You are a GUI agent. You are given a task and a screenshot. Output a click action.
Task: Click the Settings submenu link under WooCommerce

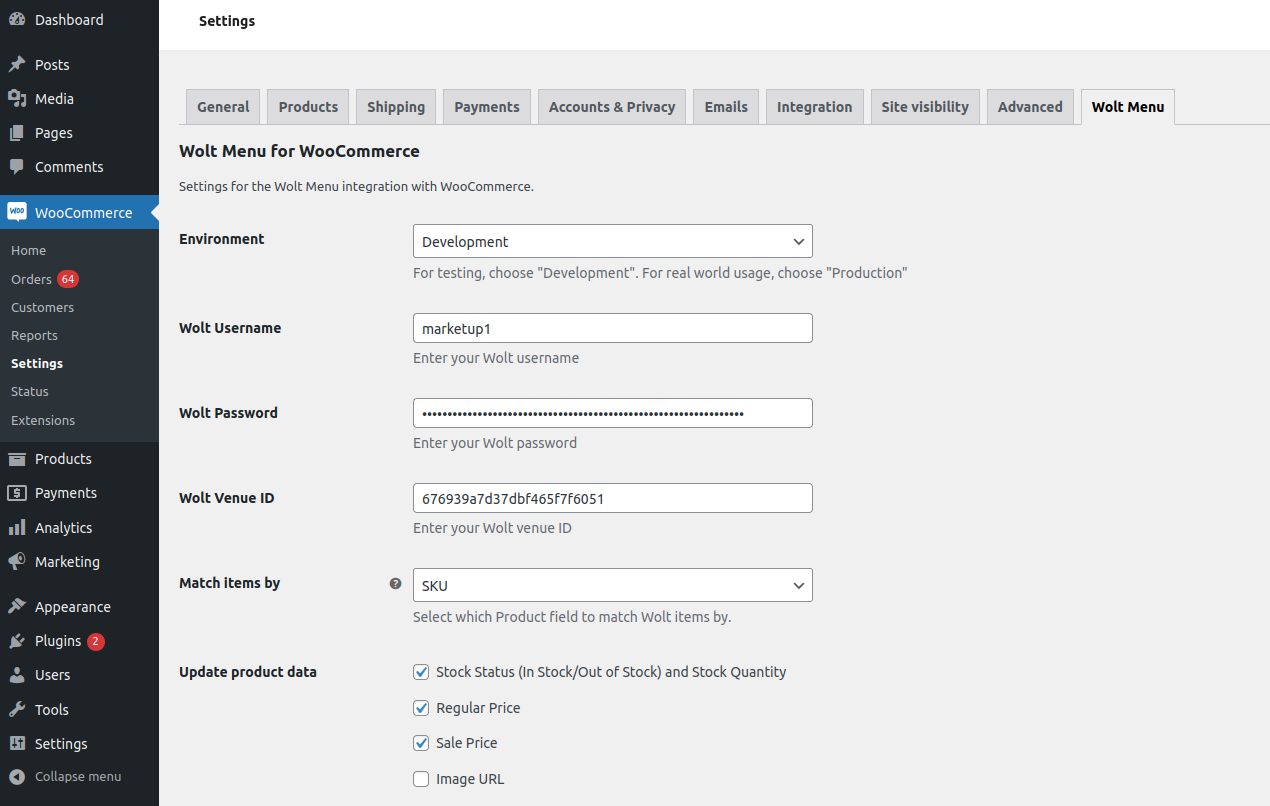(37, 364)
